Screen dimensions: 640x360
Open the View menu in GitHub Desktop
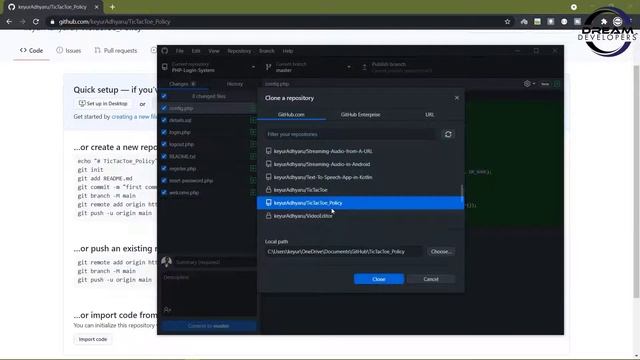214,51
